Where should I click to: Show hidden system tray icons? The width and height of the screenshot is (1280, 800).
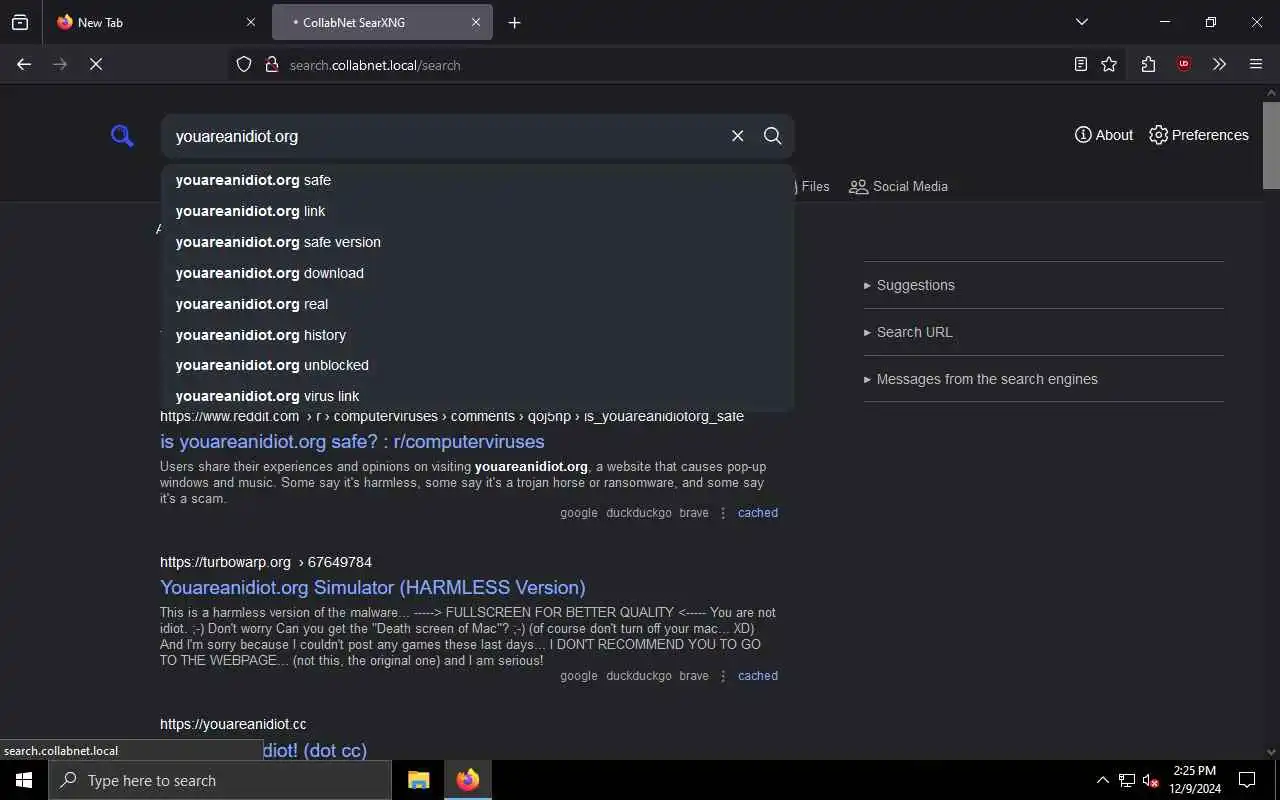tap(1102, 780)
